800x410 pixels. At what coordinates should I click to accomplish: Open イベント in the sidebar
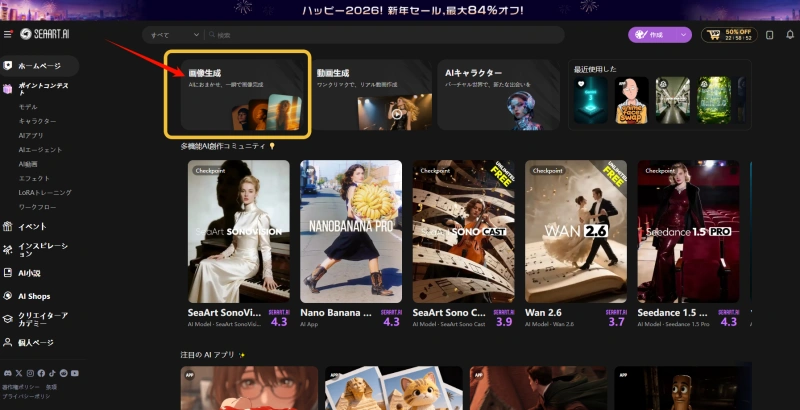pyautogui.click(x=32, y=226)
